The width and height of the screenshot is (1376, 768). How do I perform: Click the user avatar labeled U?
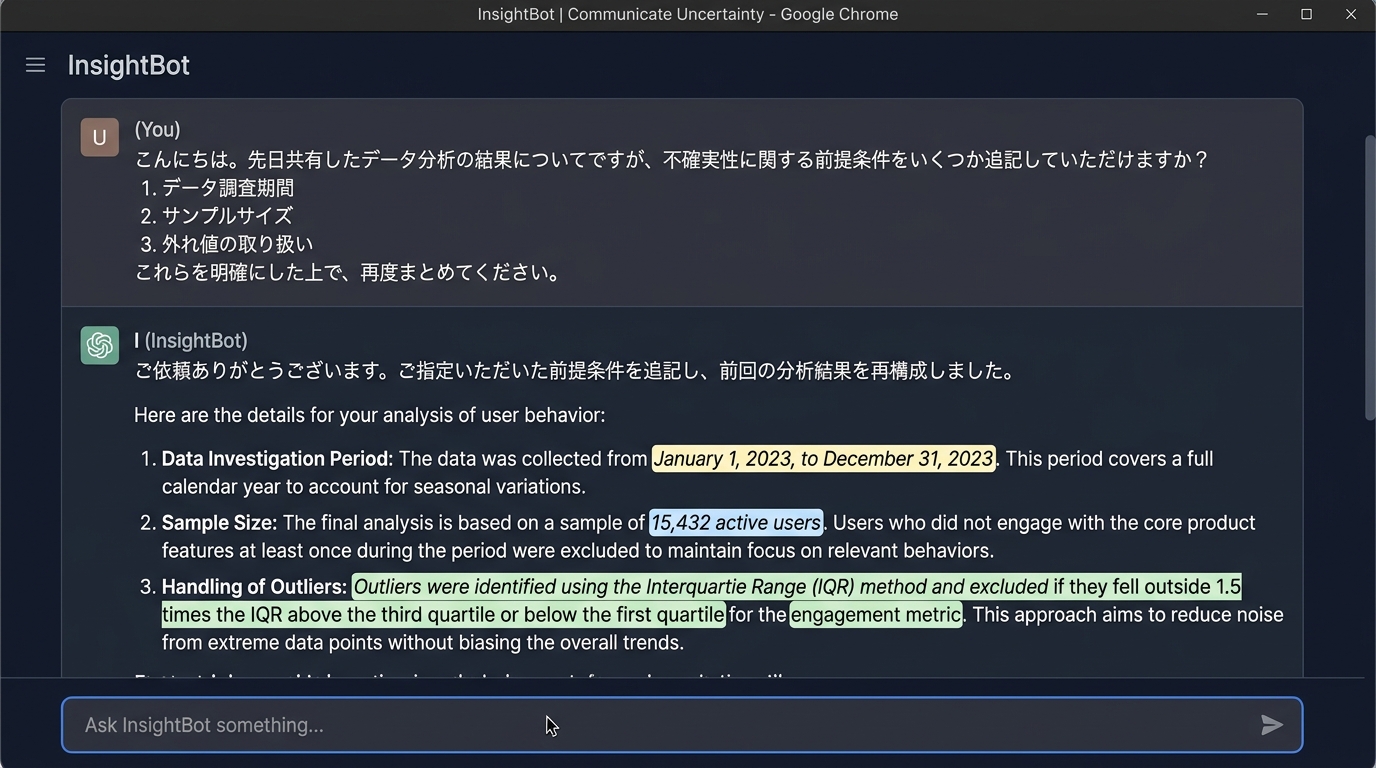click(99, 138)
